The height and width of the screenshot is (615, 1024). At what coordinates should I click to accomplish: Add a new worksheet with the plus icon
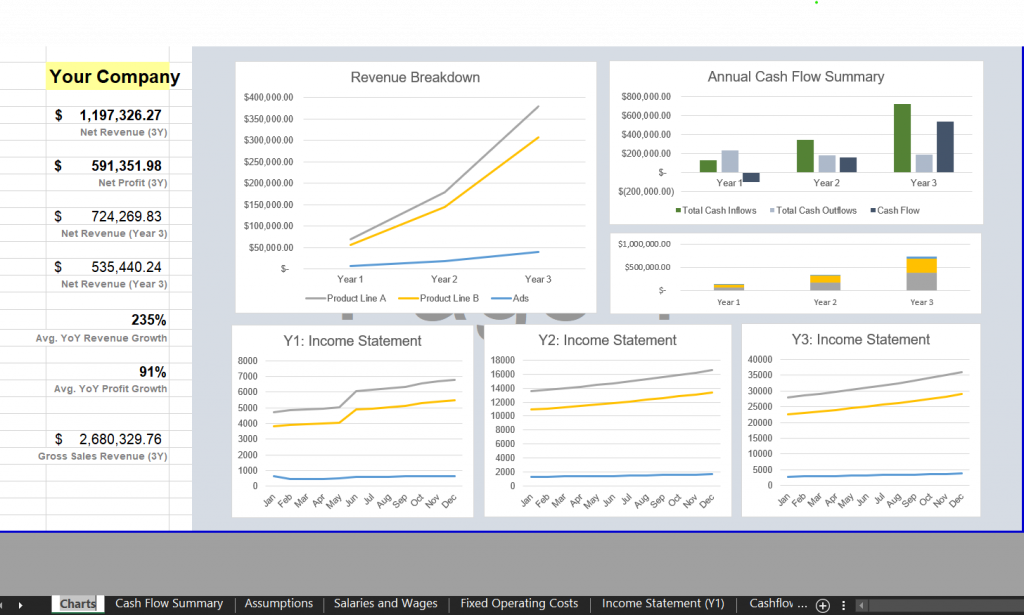tap(821, 604)
